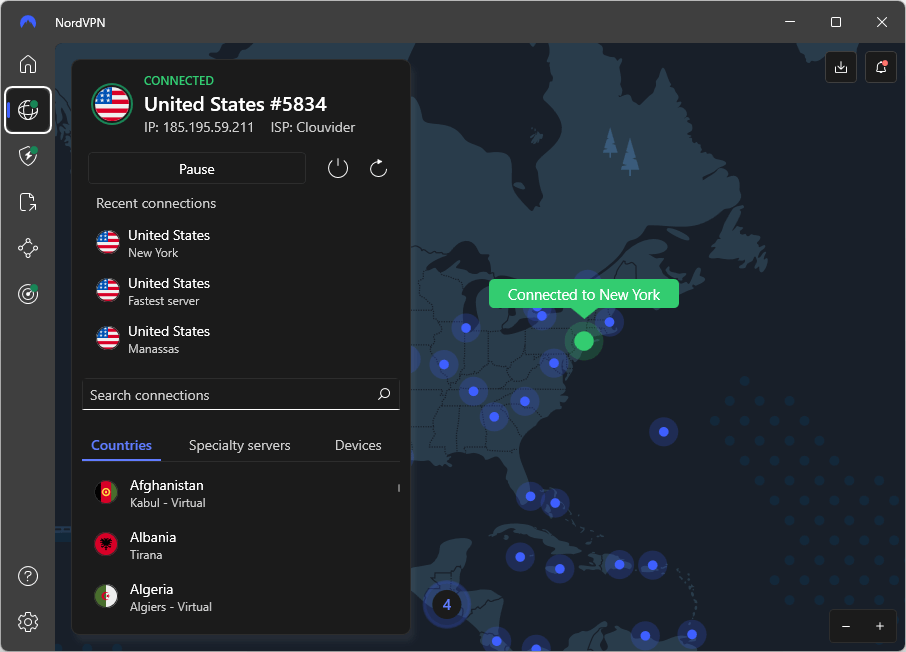Click the Afghanistan flag icon
906x652 pixels.
point(106,492)
